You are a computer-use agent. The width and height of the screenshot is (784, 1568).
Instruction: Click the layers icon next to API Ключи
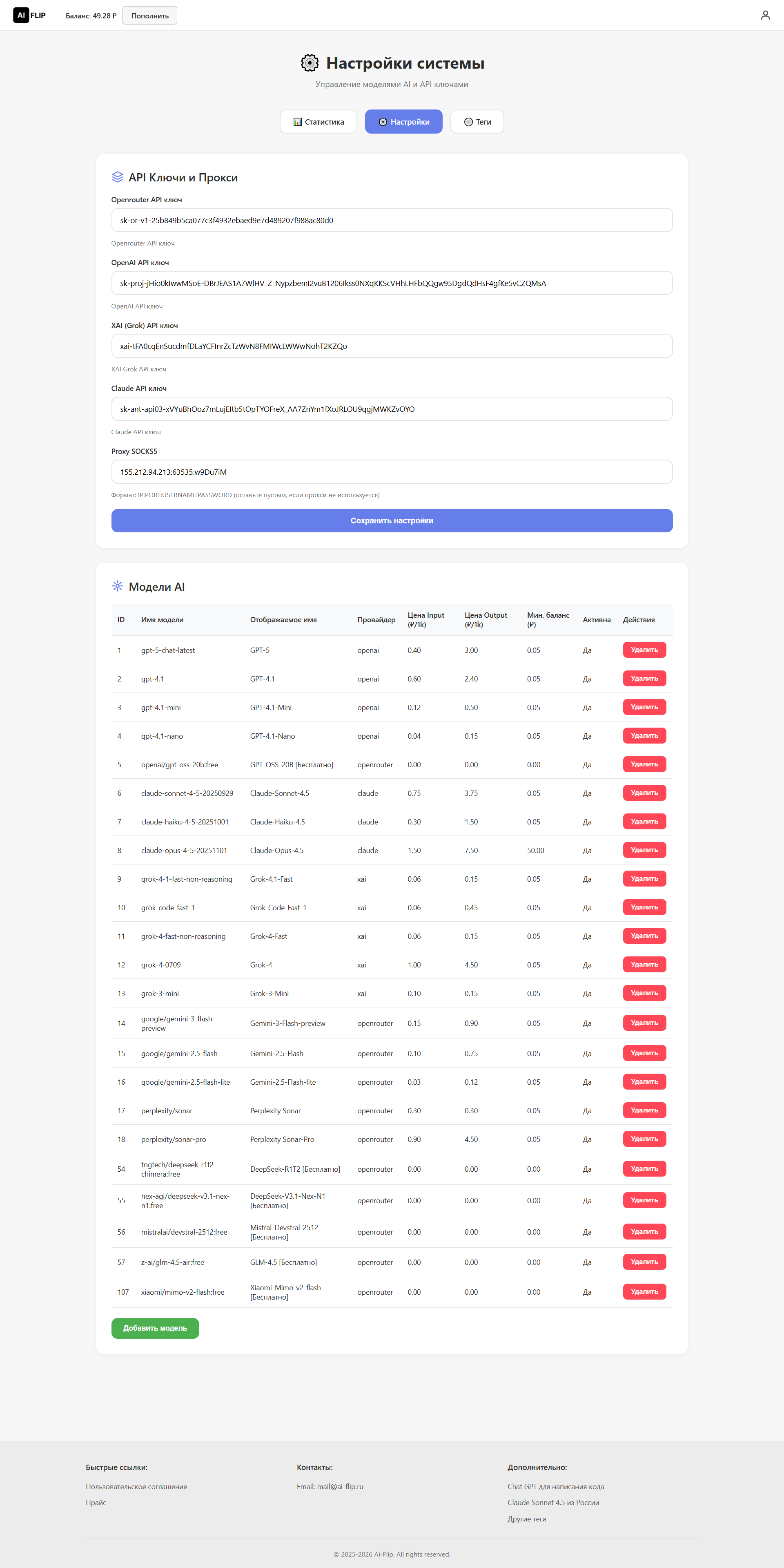(117, 177)
